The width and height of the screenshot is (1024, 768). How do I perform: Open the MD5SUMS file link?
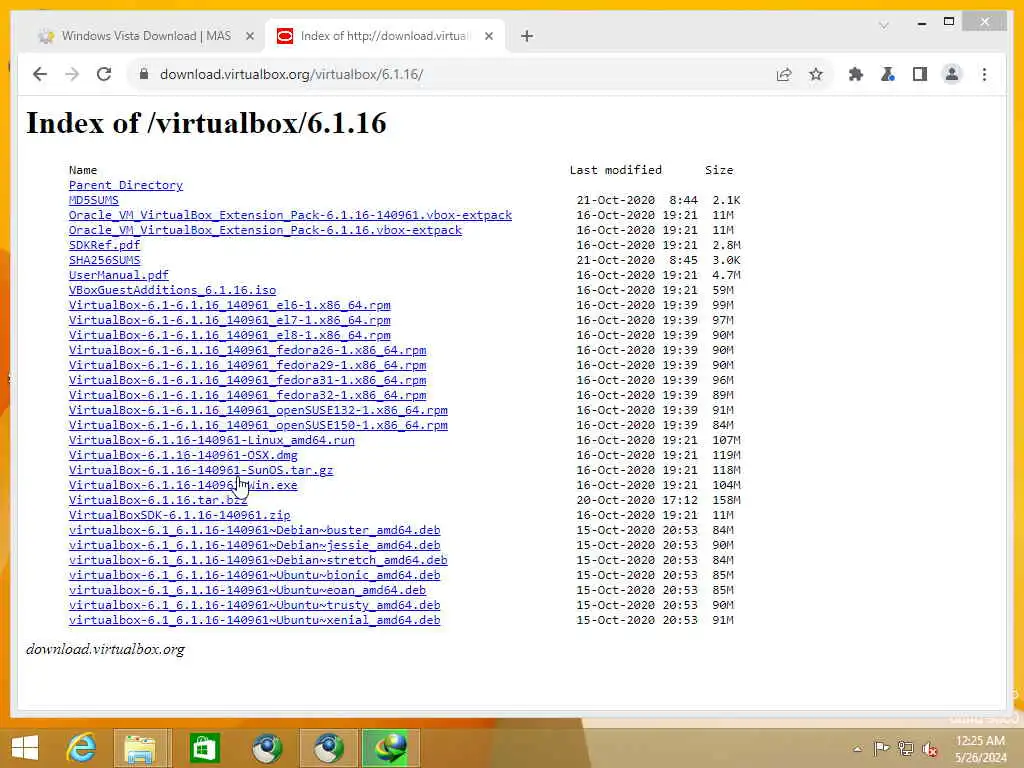[x=93, y=200]
